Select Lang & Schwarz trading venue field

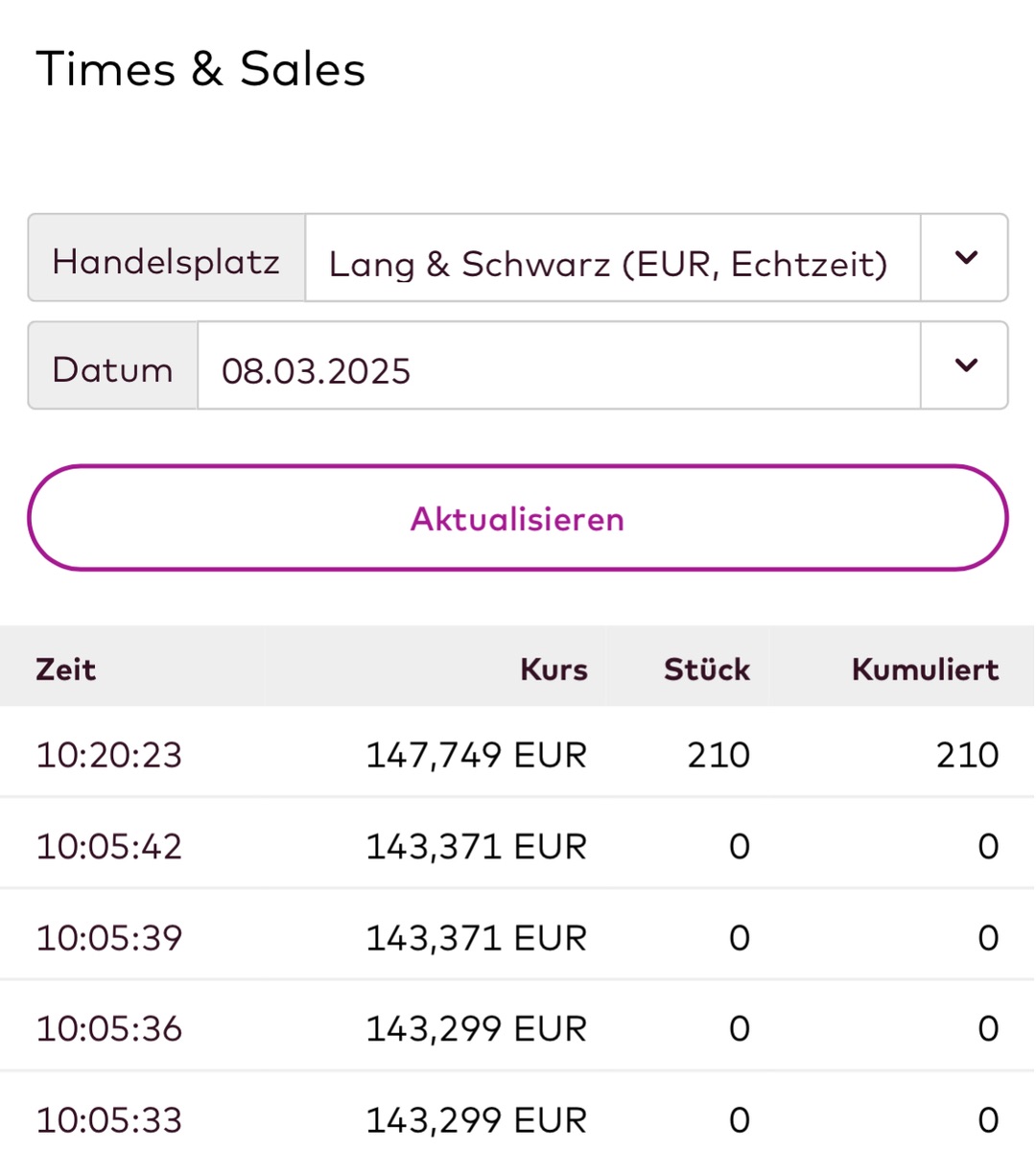[613, 258]
